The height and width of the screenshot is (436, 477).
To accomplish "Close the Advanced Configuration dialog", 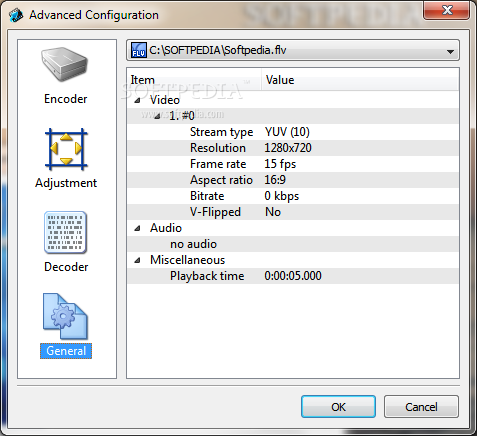I will coord(447,10).
